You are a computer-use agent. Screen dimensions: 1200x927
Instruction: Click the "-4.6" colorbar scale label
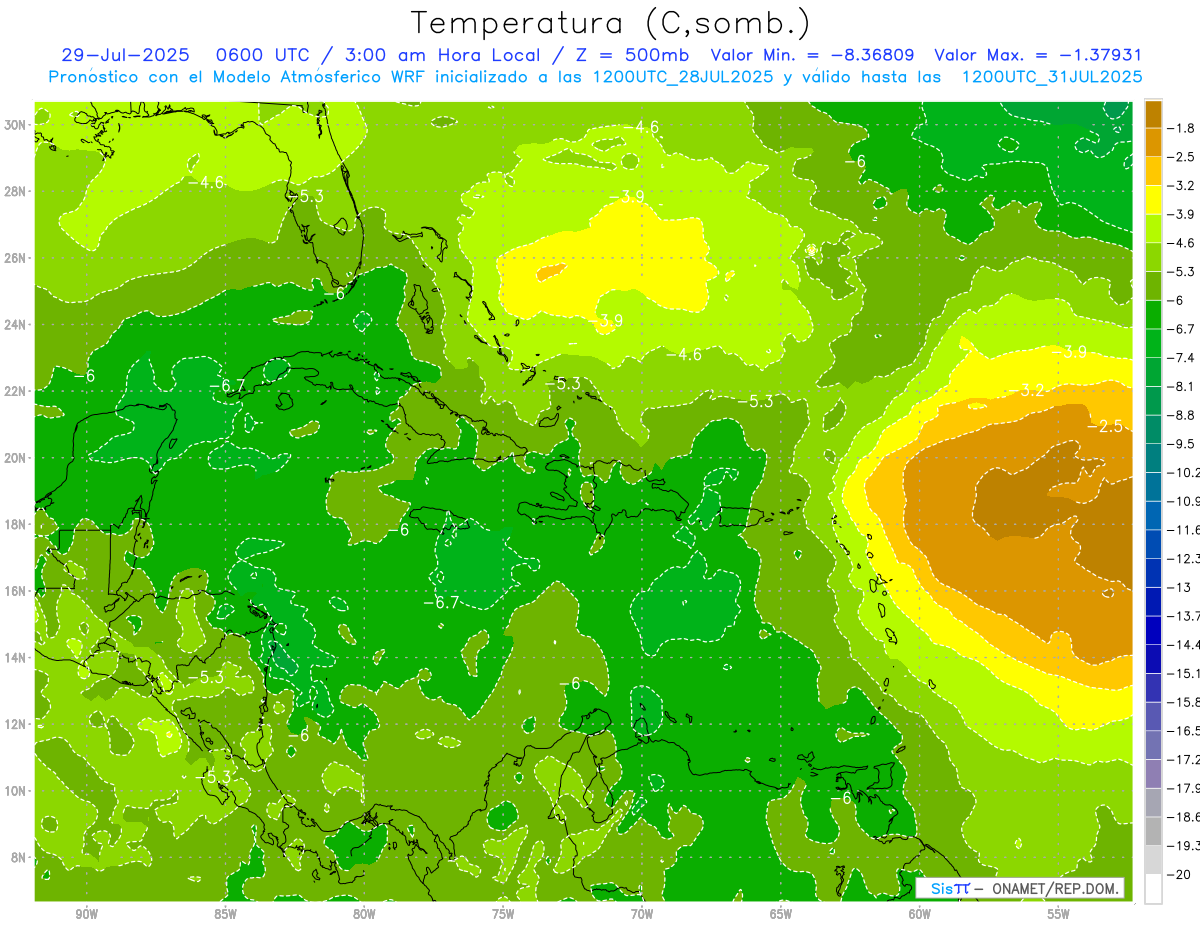click(x=1180, y=243)
